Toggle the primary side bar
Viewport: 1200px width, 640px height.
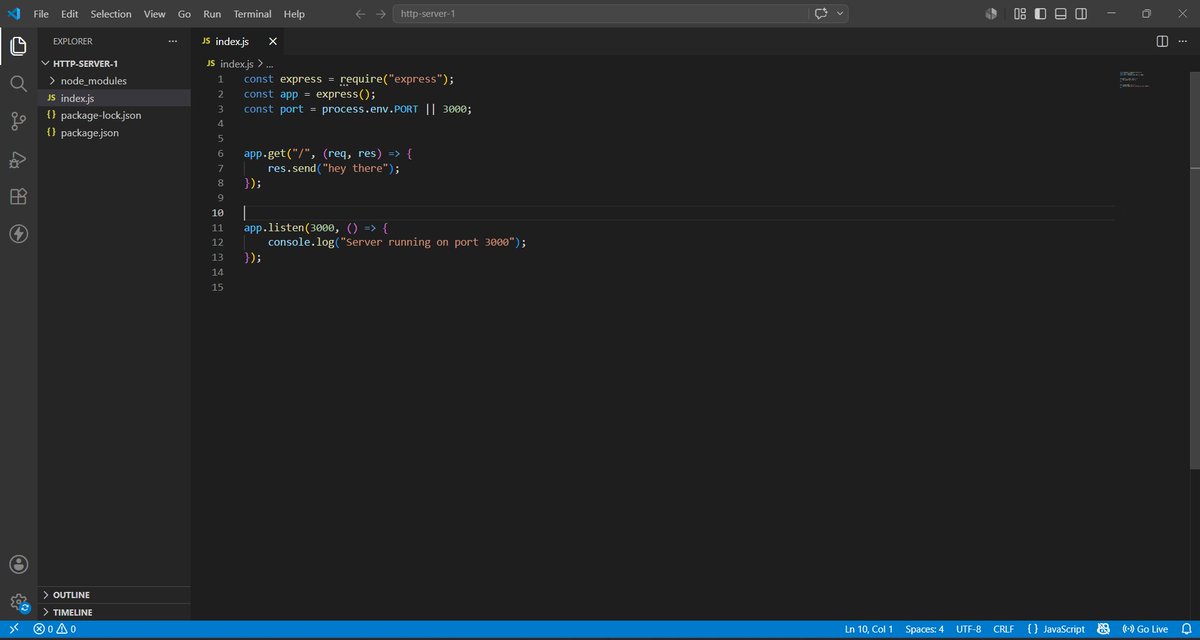1041,14
